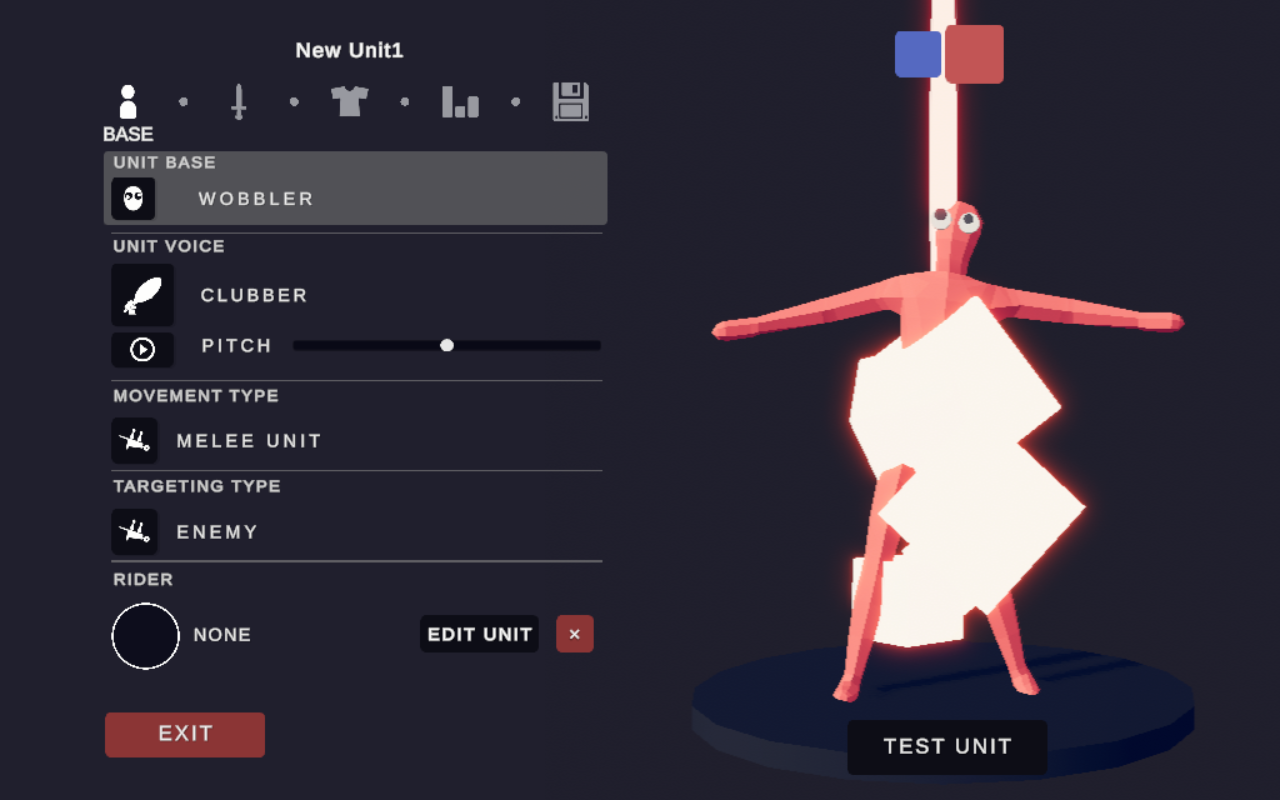Select the red team color swatch
This screenshot has height=800, width=1280.
974,54
